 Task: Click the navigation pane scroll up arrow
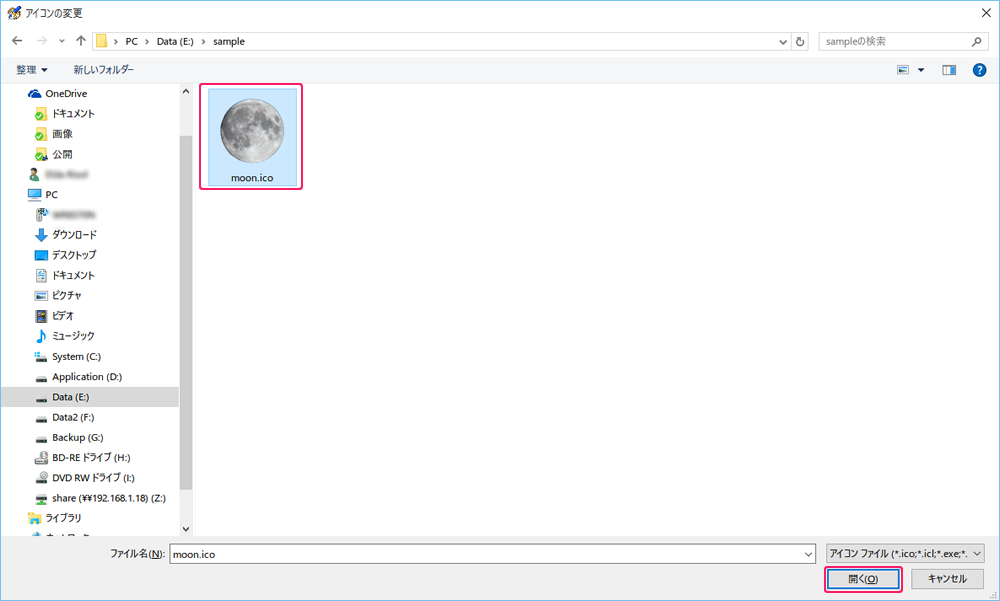coord(186,91)
